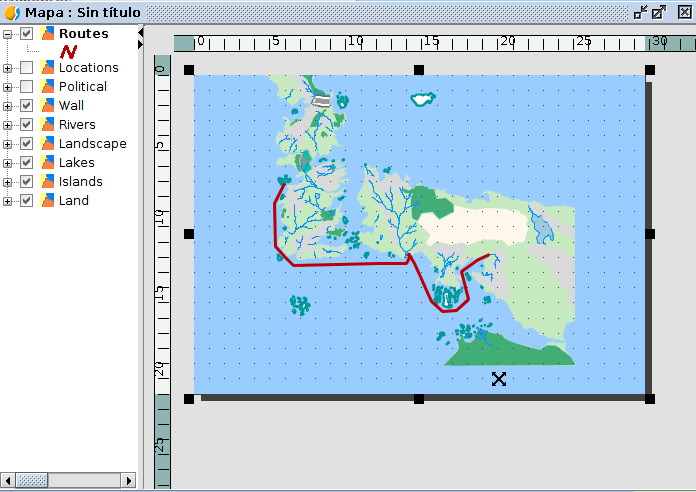This screenshot has width=696, height=492.
Task: Click the layer panel scroll left arrow
Action: (8, 481)
